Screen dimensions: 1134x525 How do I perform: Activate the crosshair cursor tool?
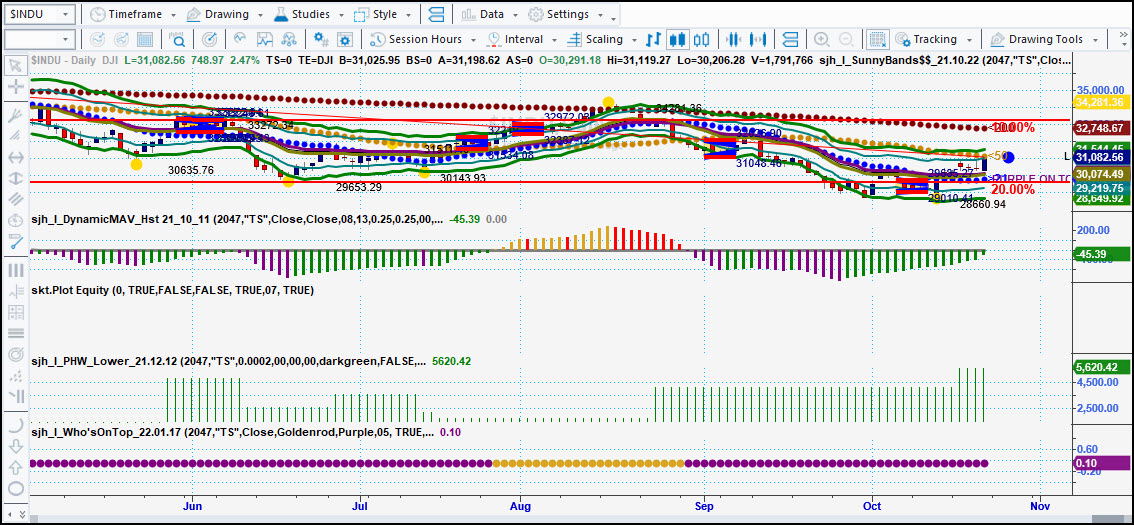pos(14,87)
